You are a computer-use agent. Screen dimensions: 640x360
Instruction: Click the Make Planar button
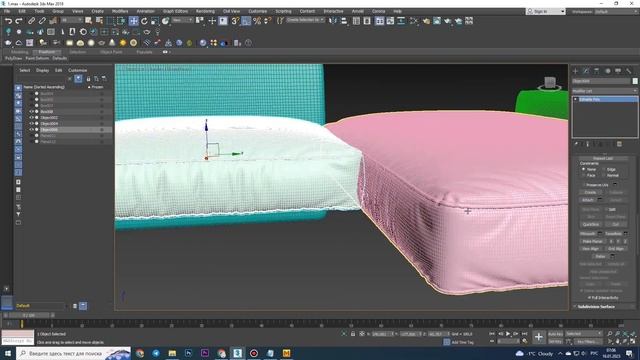click(x=592, y=241)
